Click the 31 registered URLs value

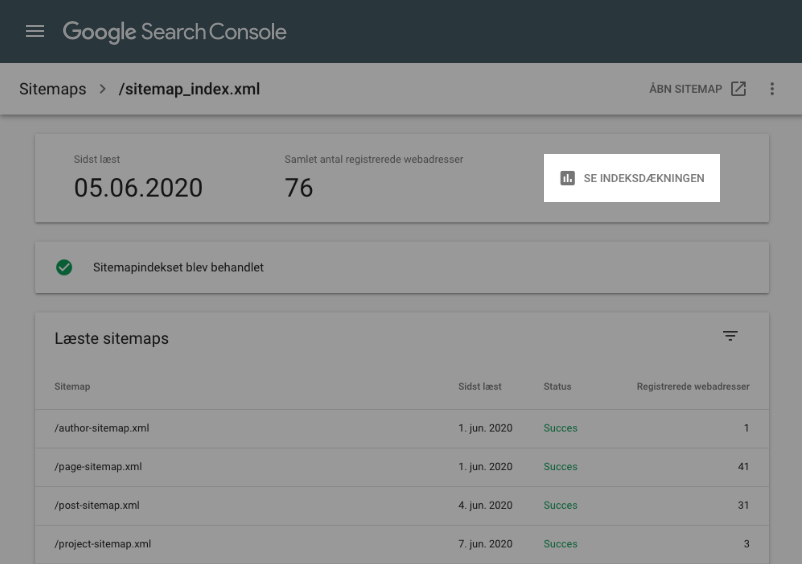coord(743,505)
